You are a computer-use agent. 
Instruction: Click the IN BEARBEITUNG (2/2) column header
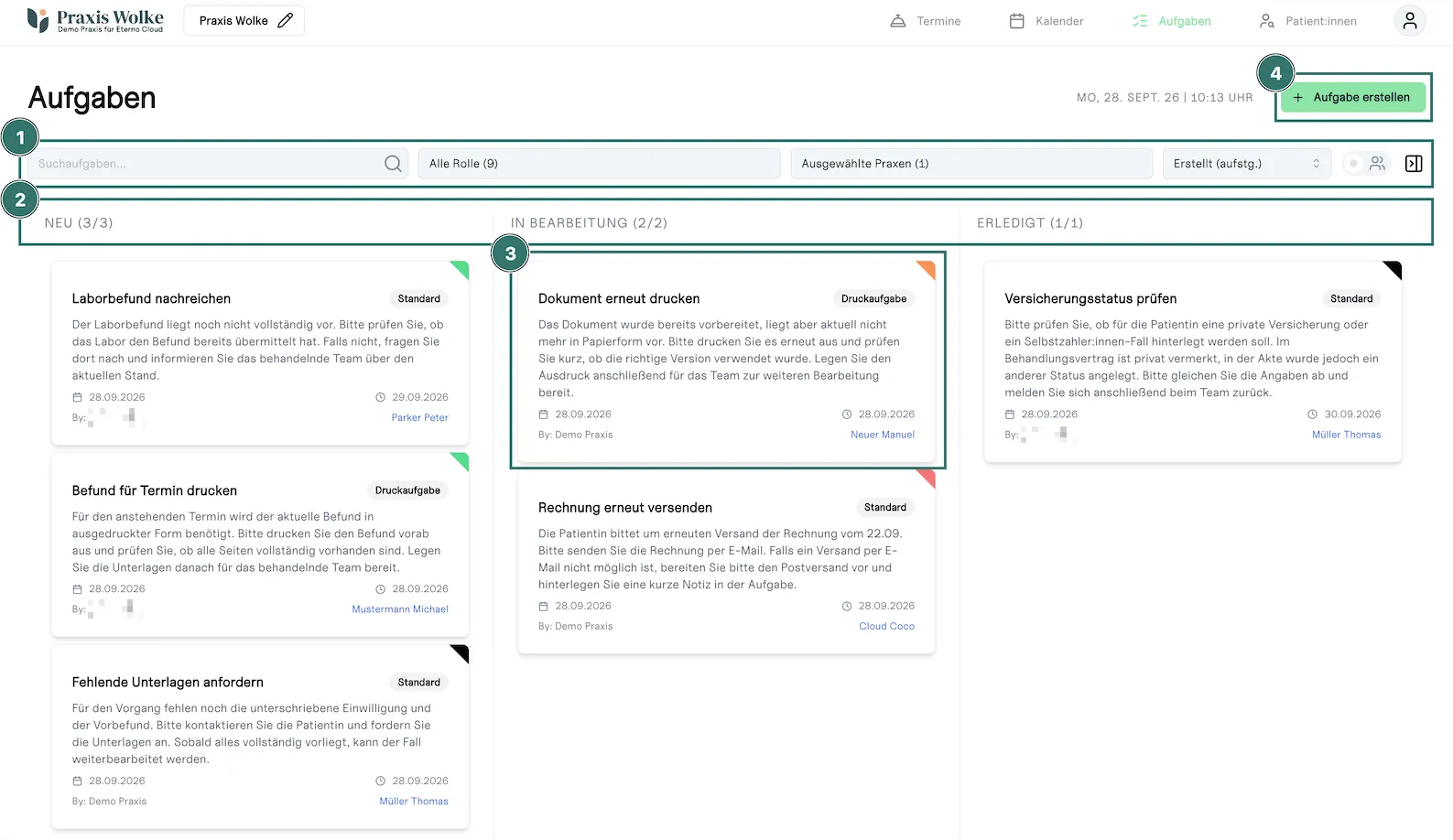point(589,223)
